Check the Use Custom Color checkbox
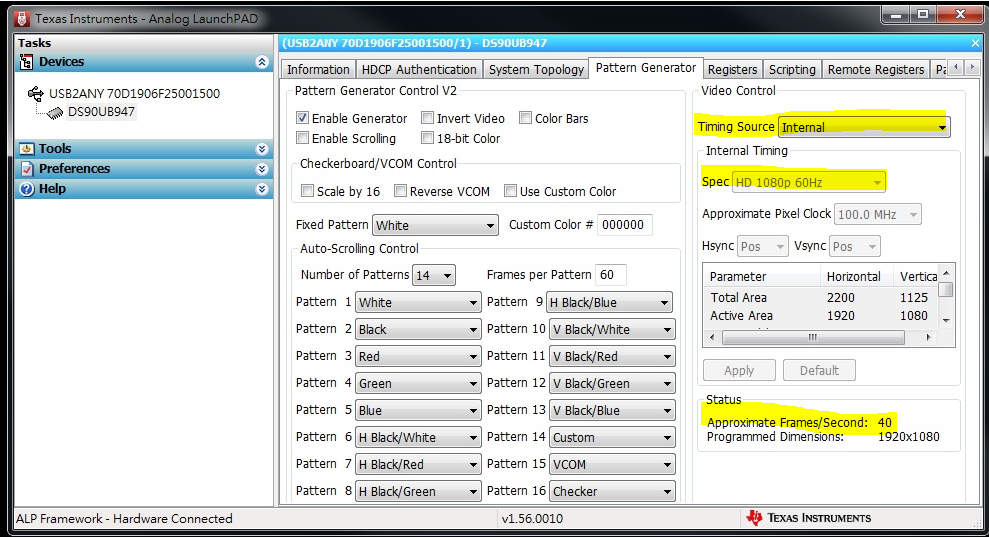Viewport: 989px width, 537px height. point(510,191)
